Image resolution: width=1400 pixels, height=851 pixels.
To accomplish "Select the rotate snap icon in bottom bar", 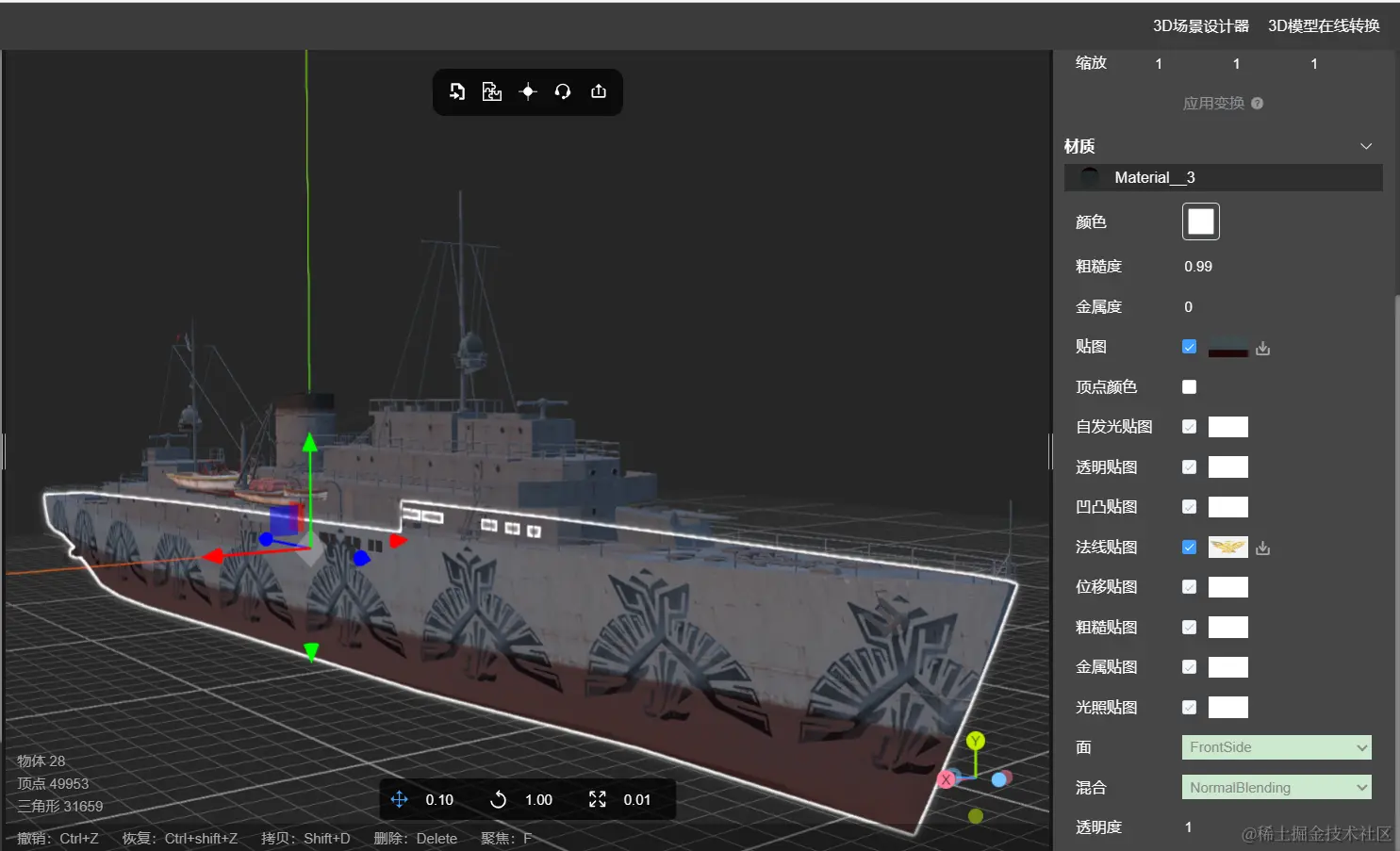I will (499, 799).
